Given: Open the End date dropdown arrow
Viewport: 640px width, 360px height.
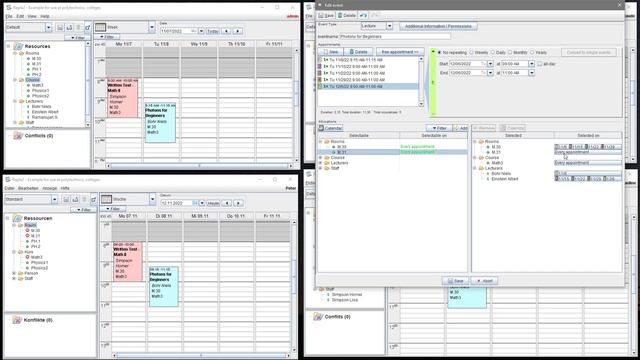Looking at the screenshot, I should (490, 73).
